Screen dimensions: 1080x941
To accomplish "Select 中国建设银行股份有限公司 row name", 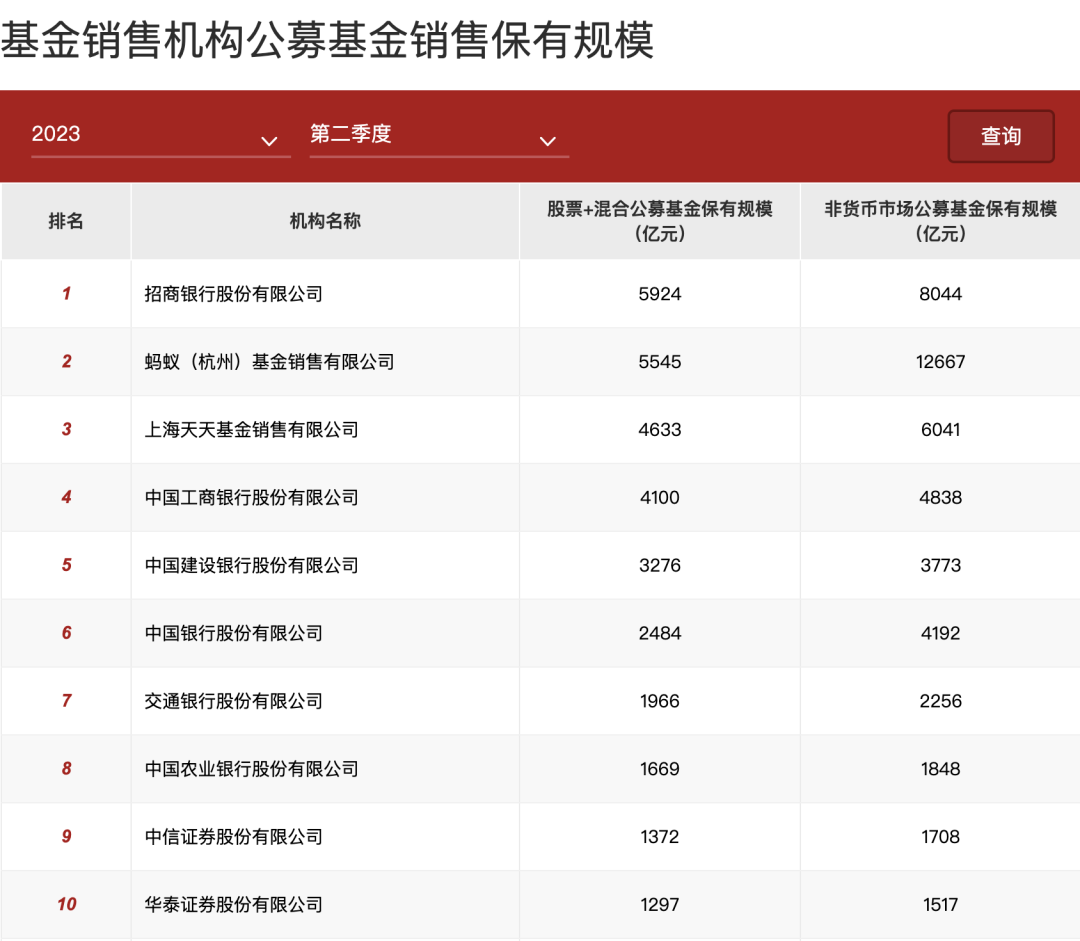I will (251, 566).
